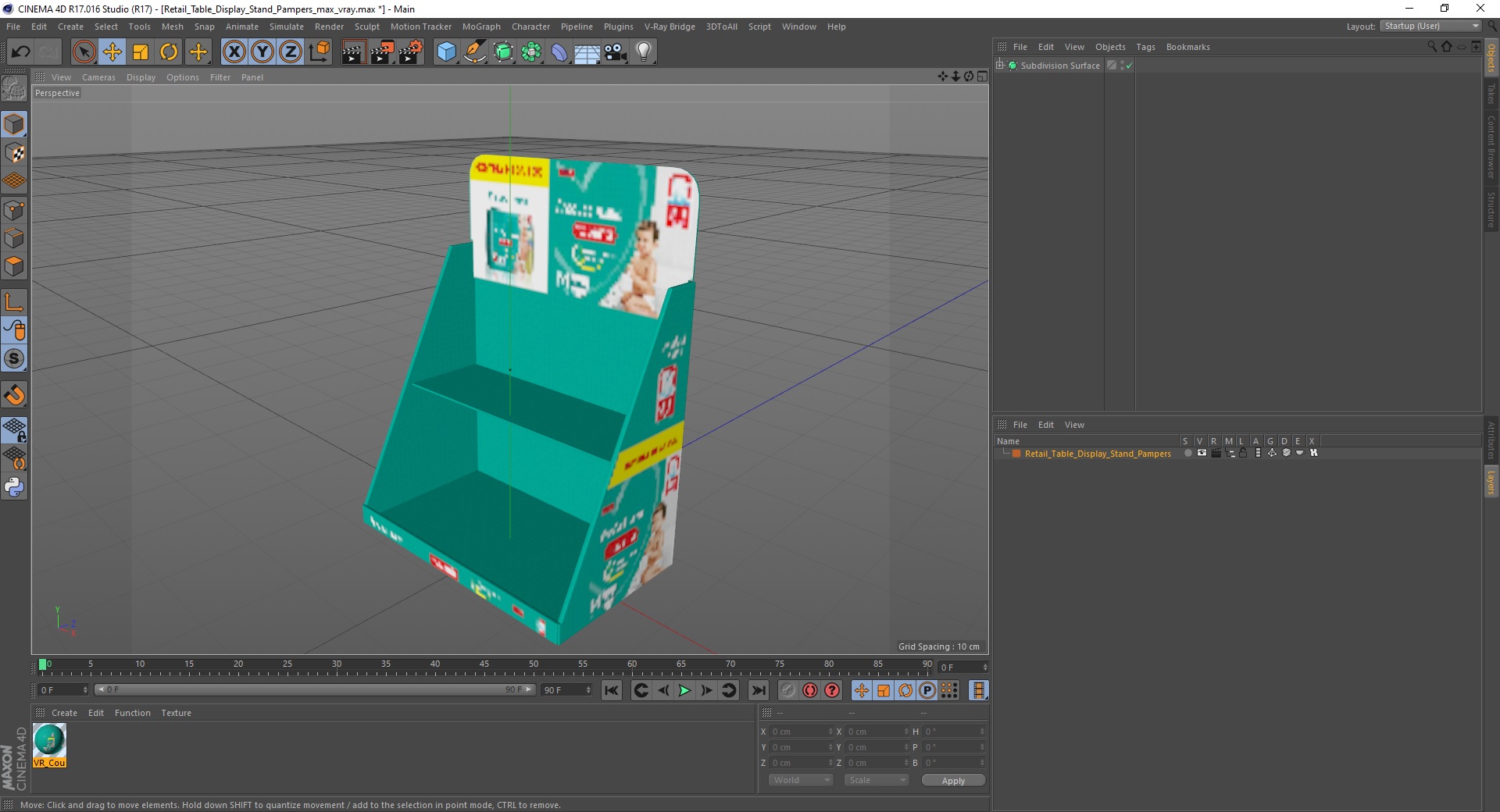Click the end frame 90 F field

point(567,690)
